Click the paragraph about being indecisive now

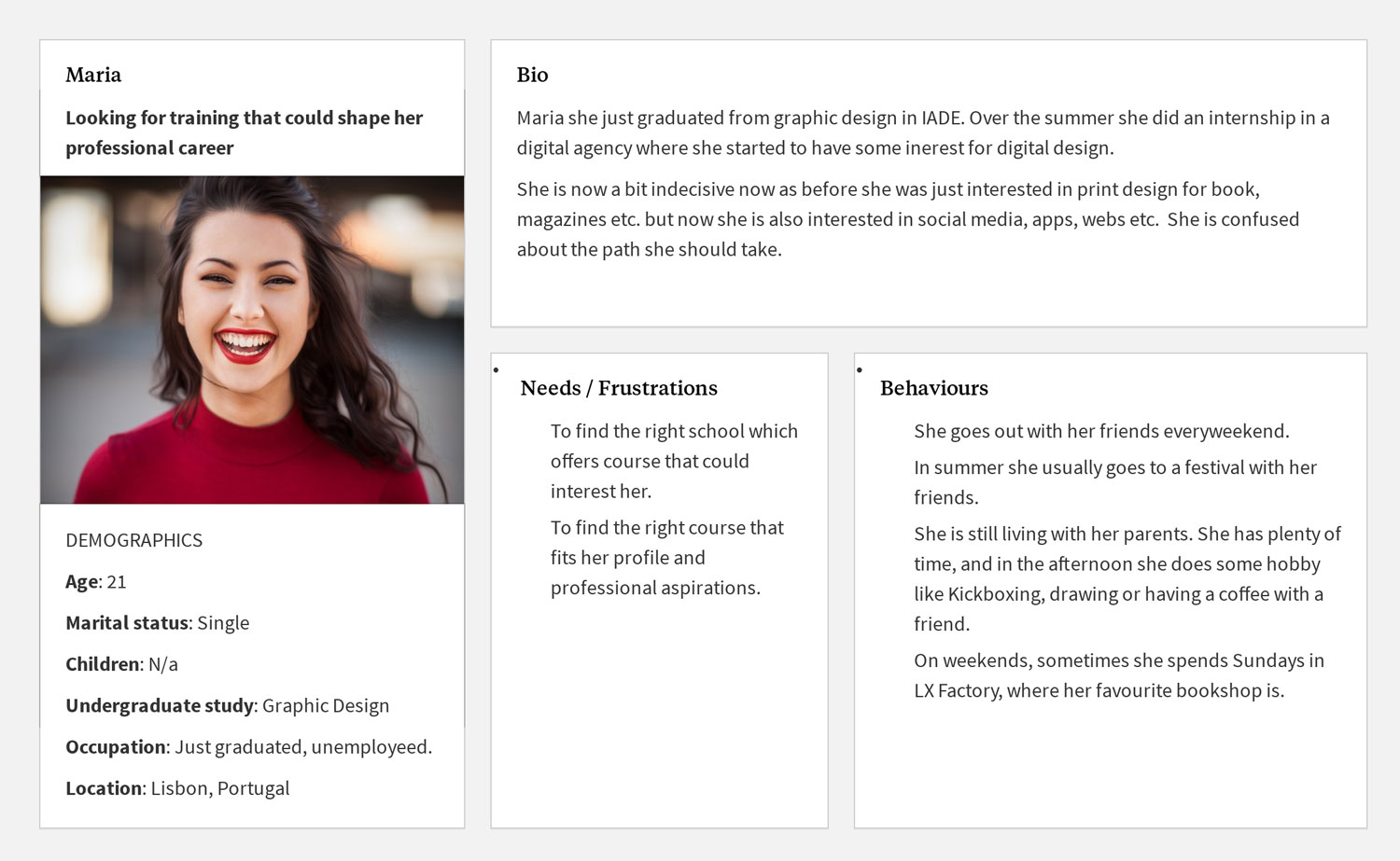point(908,219)
